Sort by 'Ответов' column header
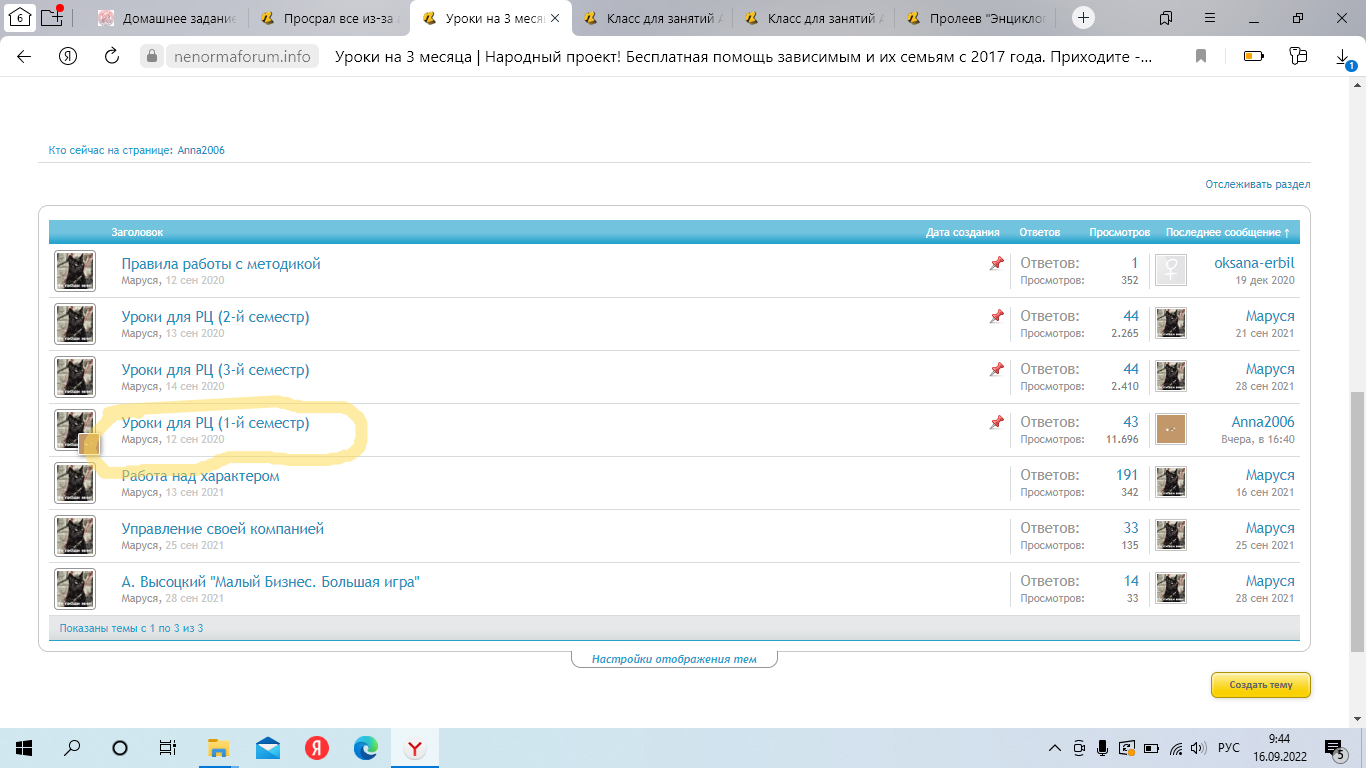 [1039, 232]
